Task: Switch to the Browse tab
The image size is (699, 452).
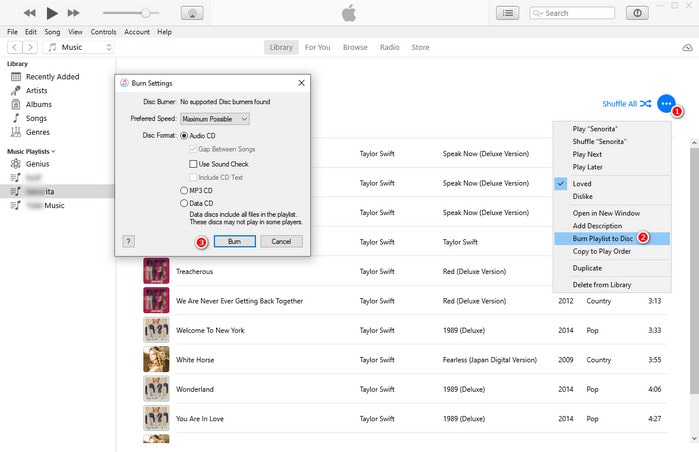Action: [355, 47]
